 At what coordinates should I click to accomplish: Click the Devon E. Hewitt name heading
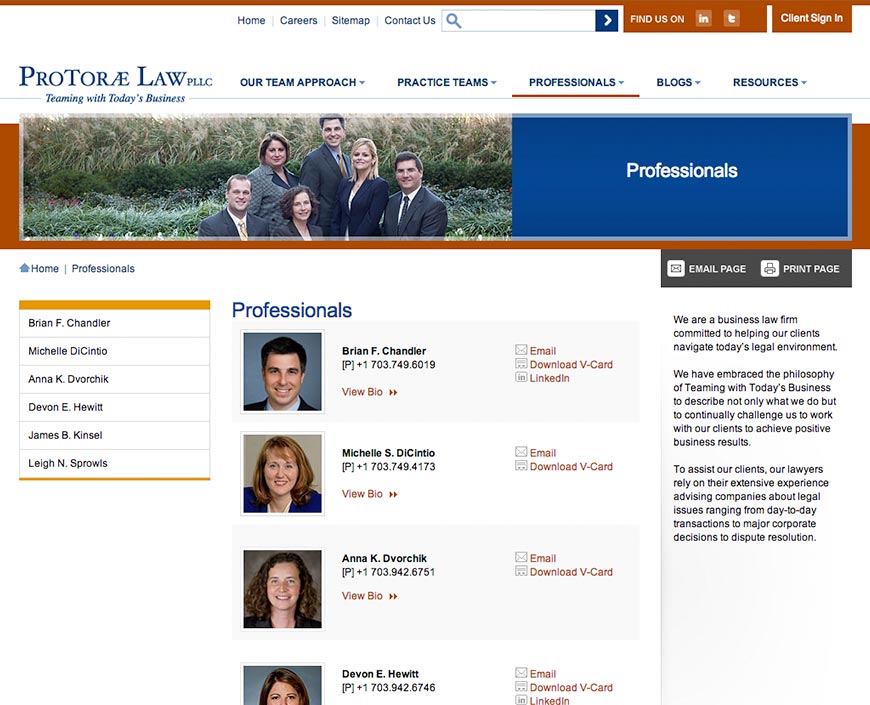[x=380, y=673]
